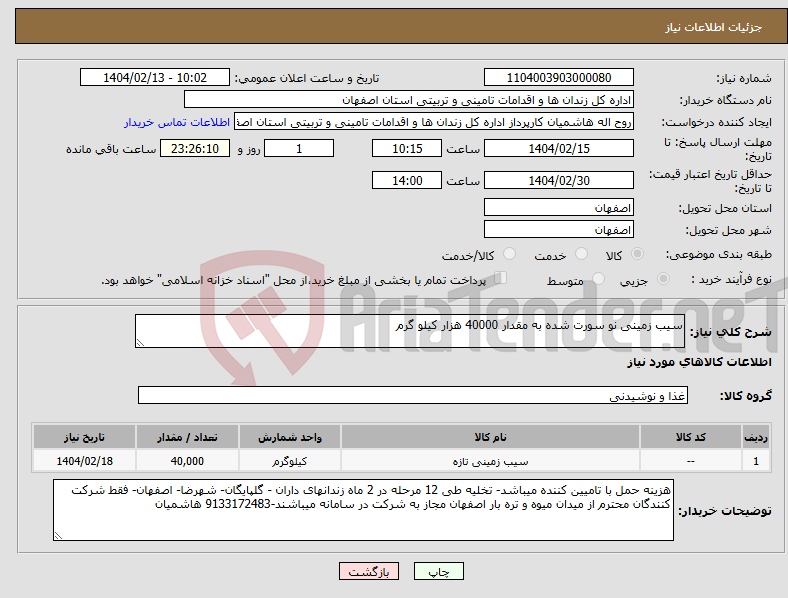Click the شرح کلی نیاز description textarea

click(x=410, y=331)
